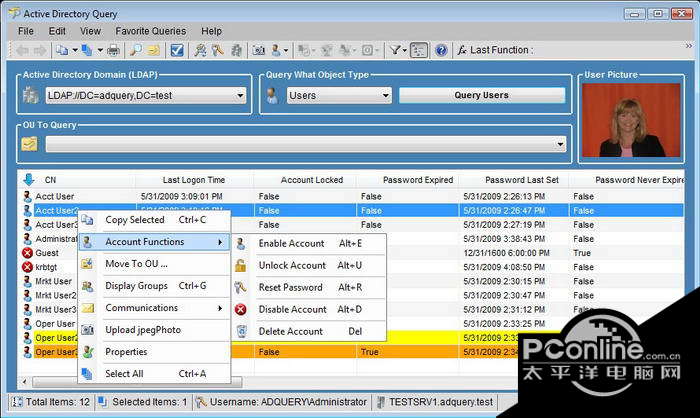This screenshot has width=700, height=418.
Task: Click the recycle bin Delete Account icon
Action: pyautogui.click(x=241, y=331)
